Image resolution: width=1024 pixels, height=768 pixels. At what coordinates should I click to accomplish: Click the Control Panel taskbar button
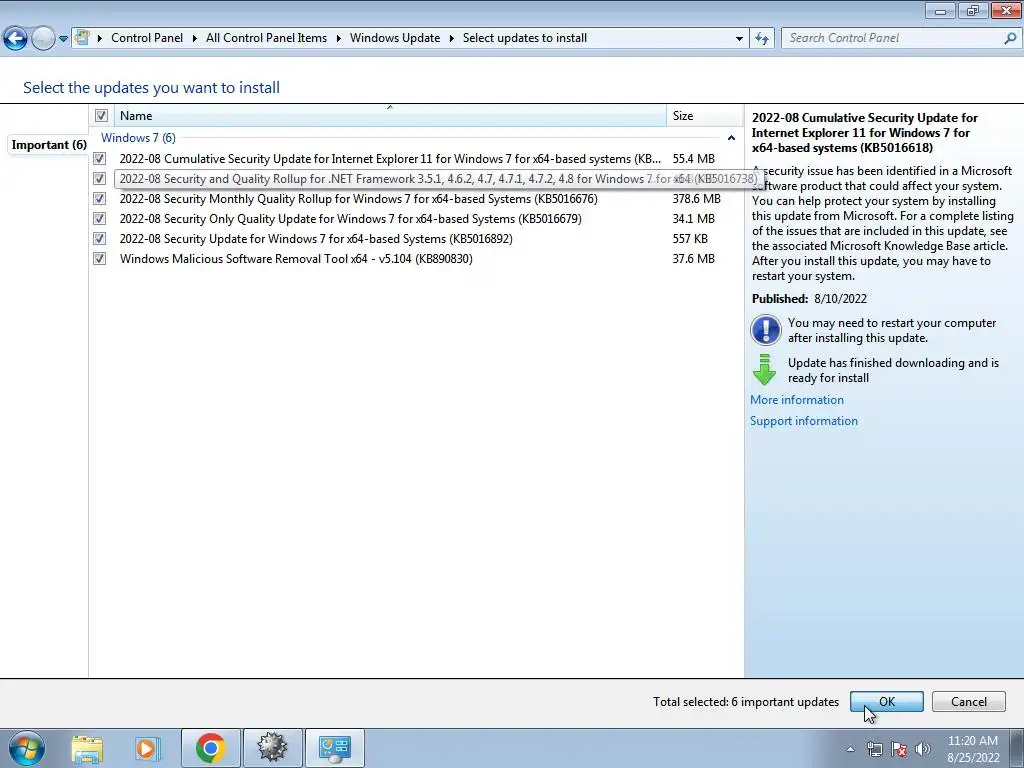[335, 748]
